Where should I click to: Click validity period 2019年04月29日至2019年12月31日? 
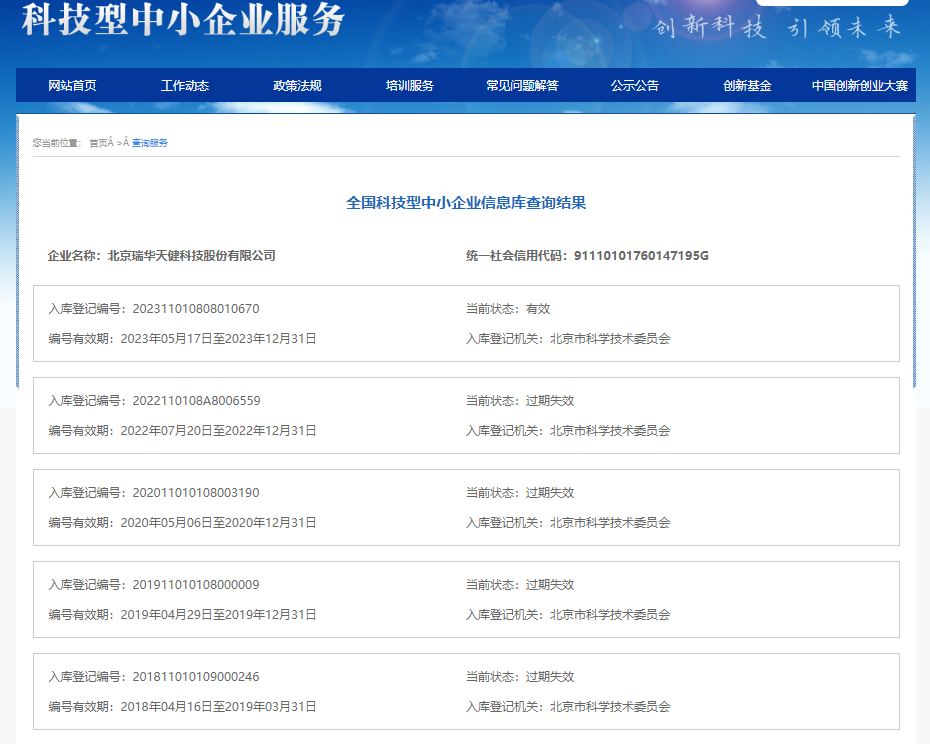coord(218,615)
